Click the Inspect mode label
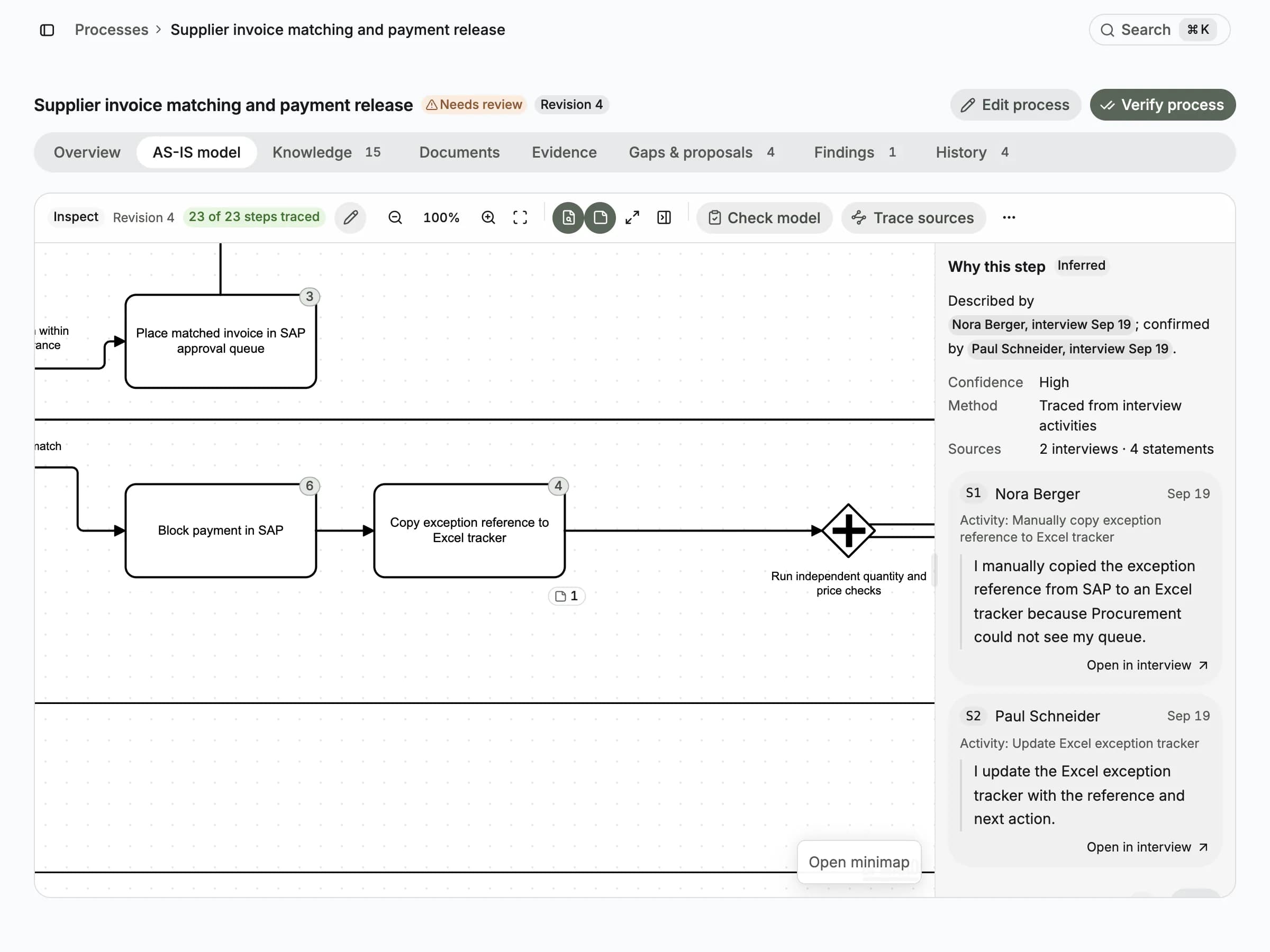The height and width of the screenshot is (952, 1270). pyautogui.click(x=75, y=217)
